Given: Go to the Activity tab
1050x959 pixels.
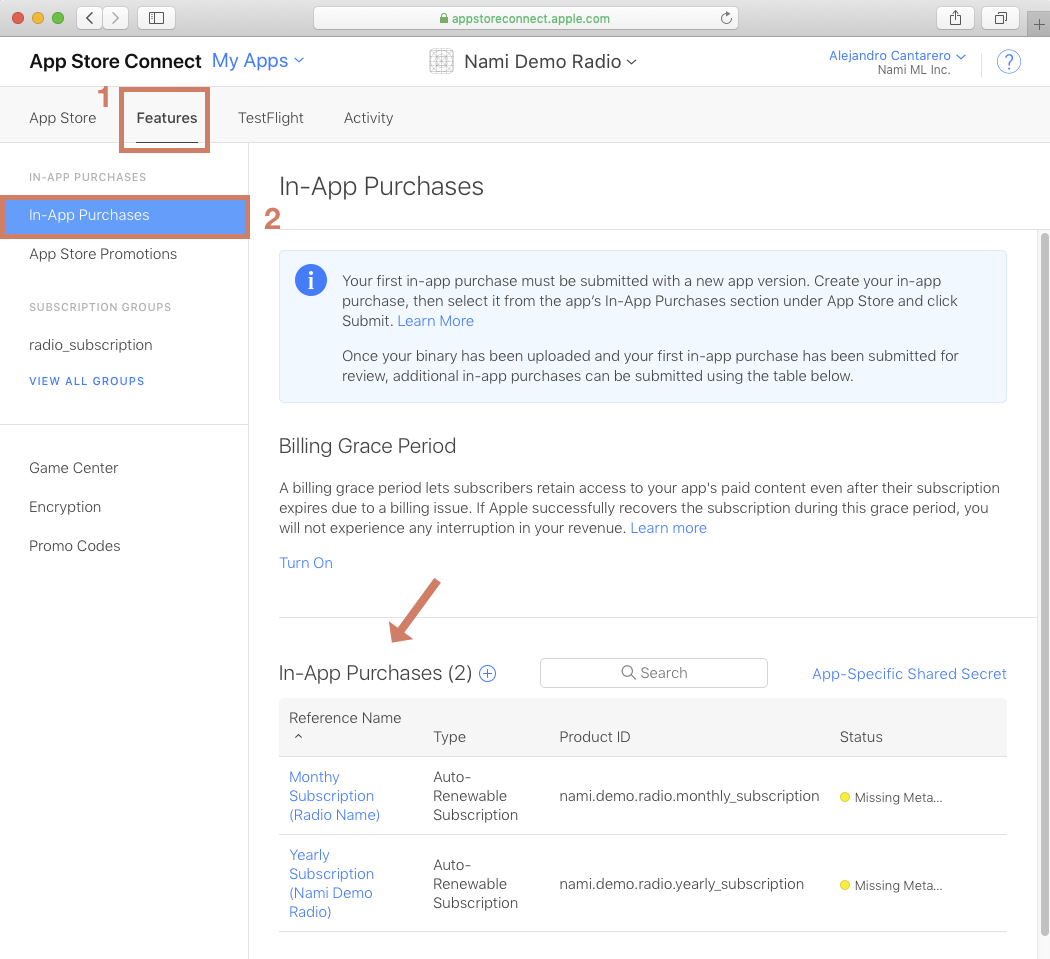Looking at the screenshot, I should 368,118.
